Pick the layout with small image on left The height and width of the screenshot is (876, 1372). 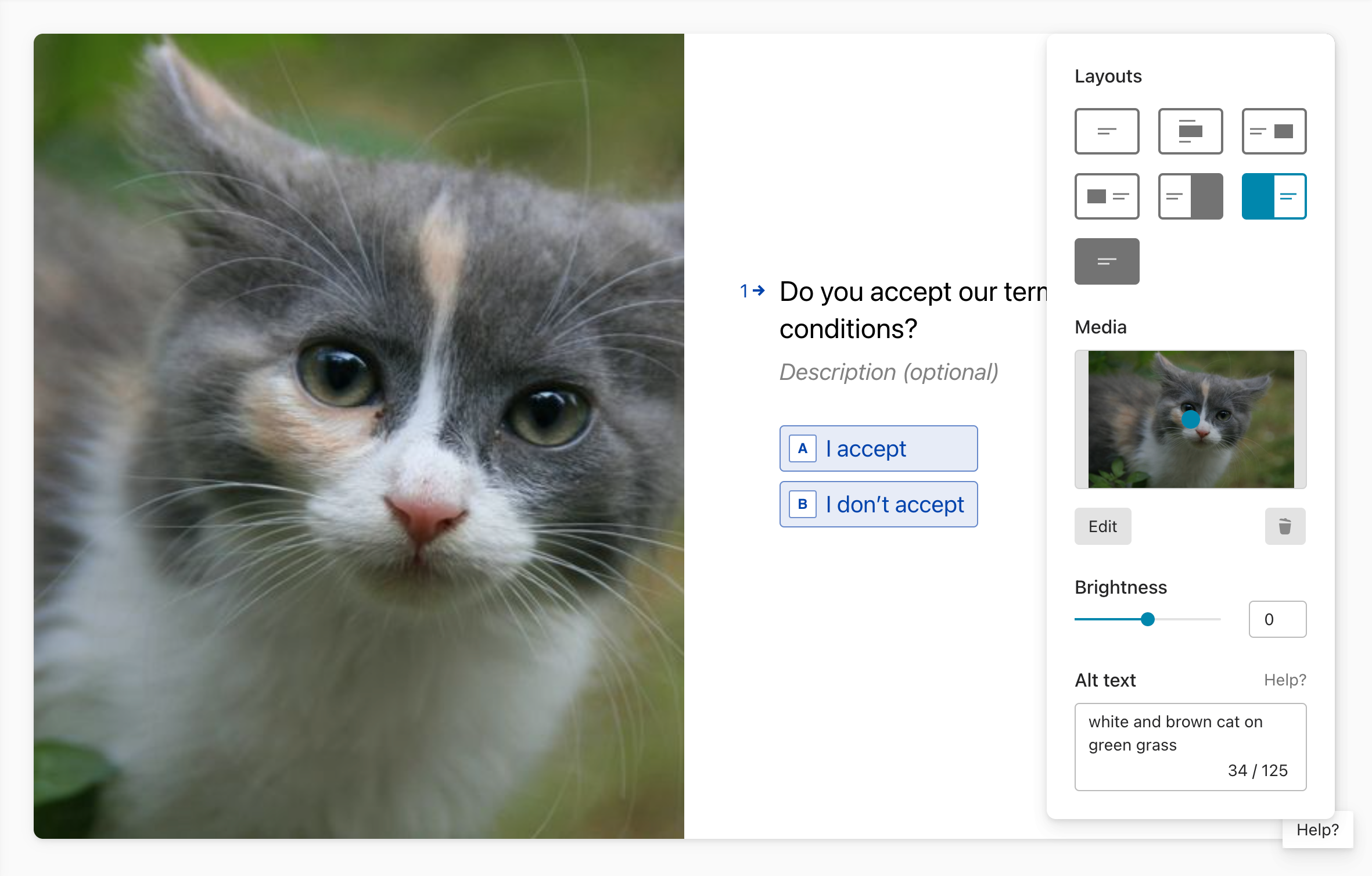coord(1107,196)
